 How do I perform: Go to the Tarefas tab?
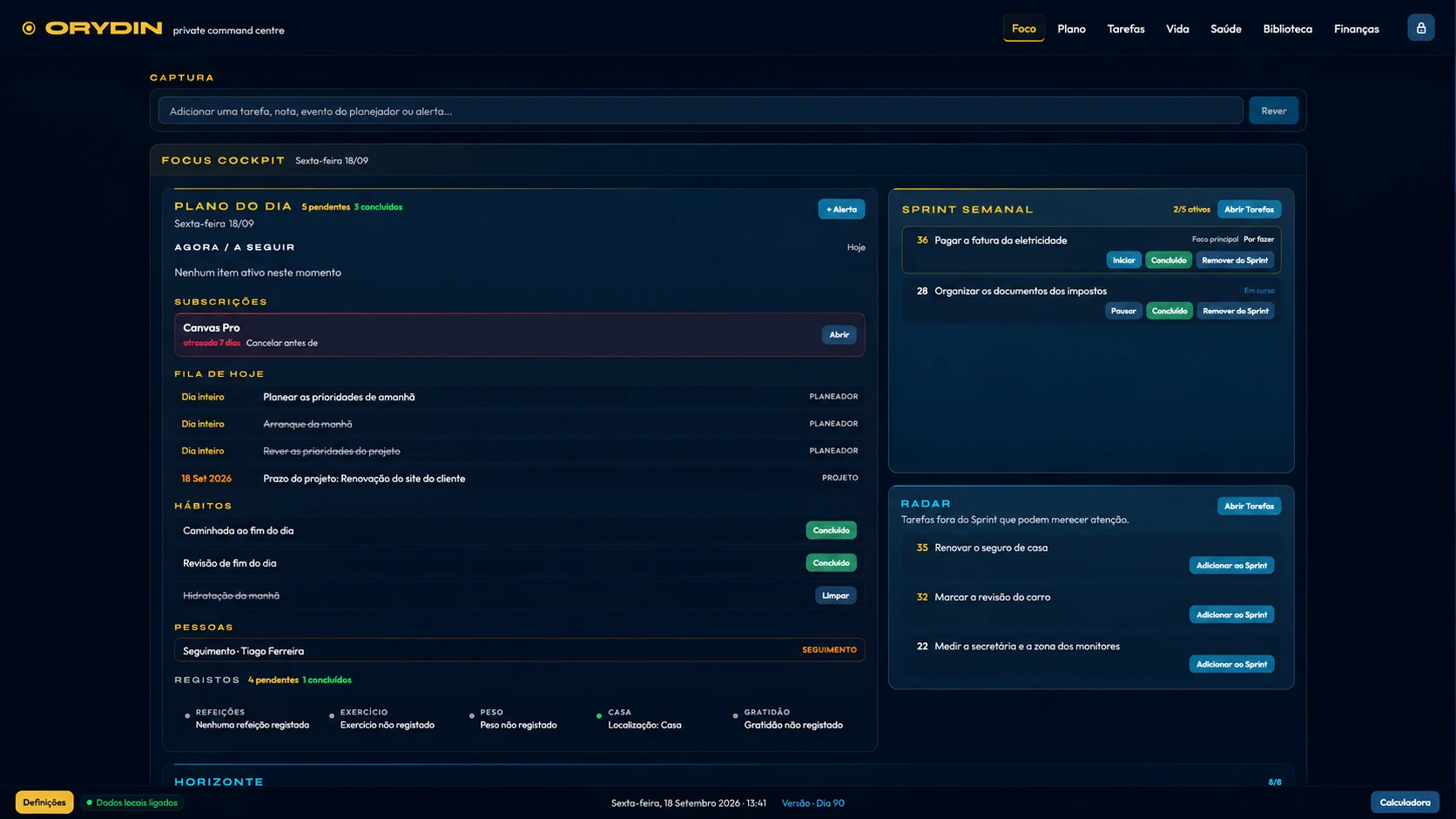tap(1125, 29)
